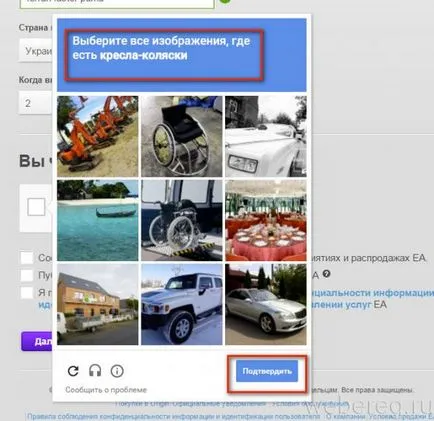The image size is (434, 421).
Task: Tick the first consent checkbox about распродажах EA
Action: click(x=27, y=258)
